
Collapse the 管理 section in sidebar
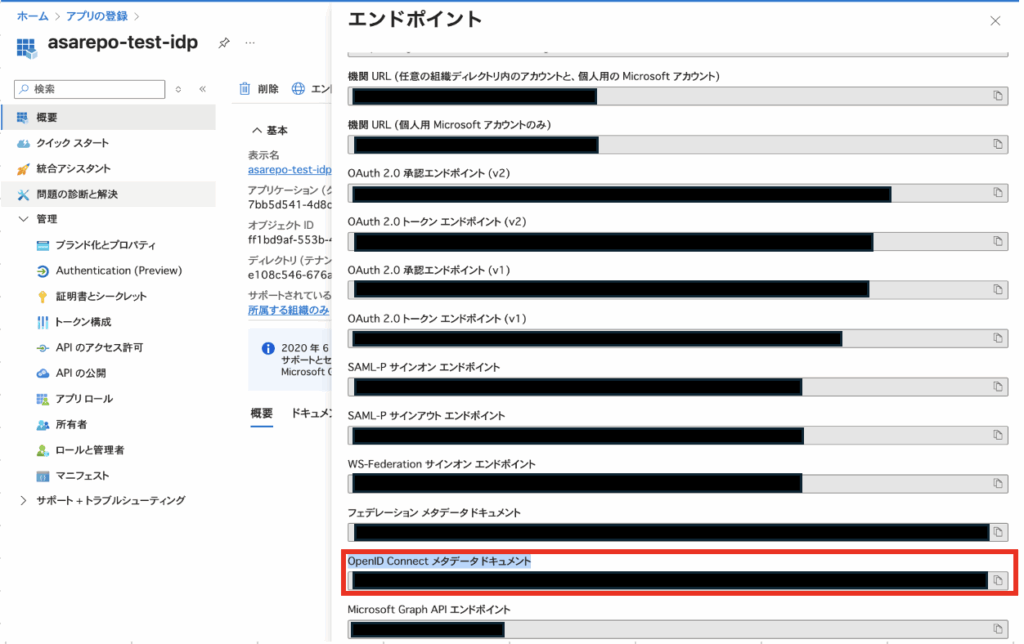click(x=24, y=219)
